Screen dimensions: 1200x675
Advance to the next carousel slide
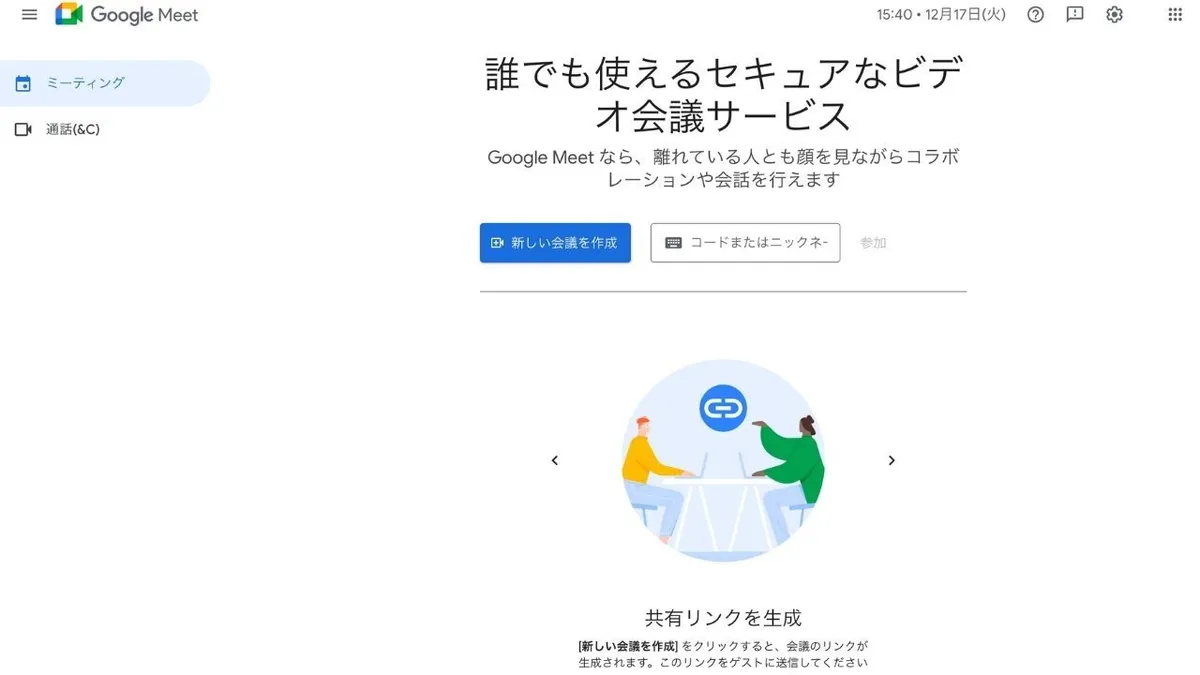[x=891, y=460]
